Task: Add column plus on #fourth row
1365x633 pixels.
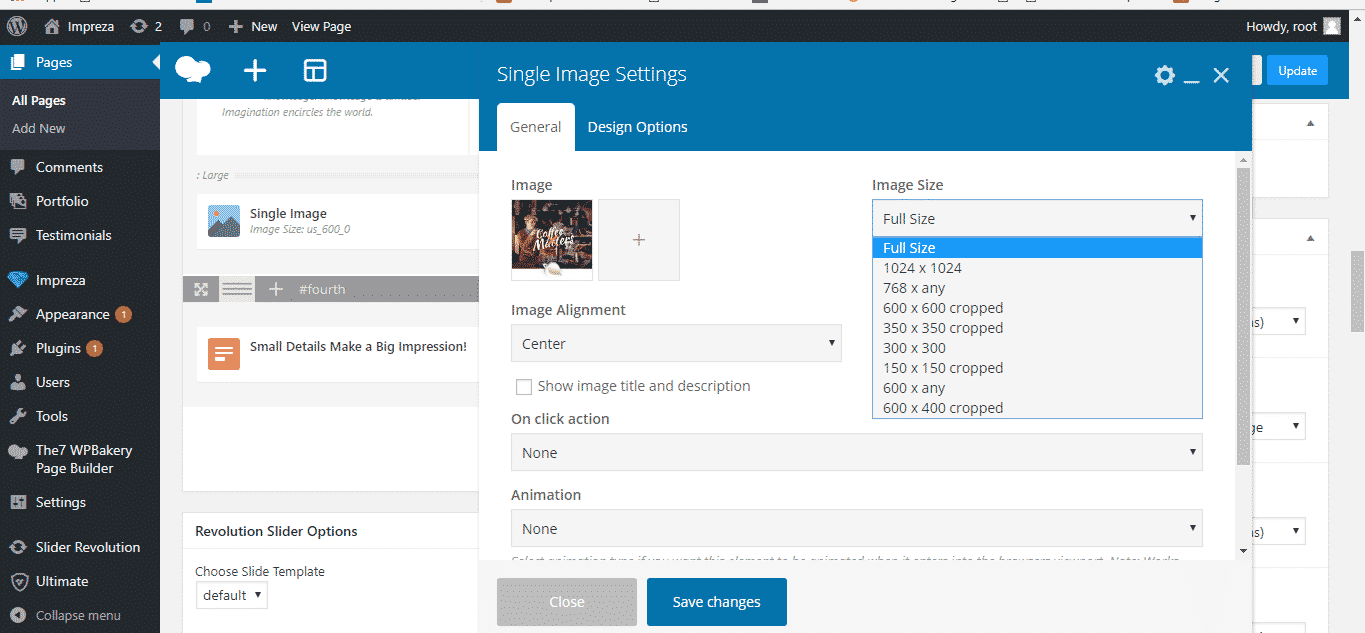Action: point(276,289)
